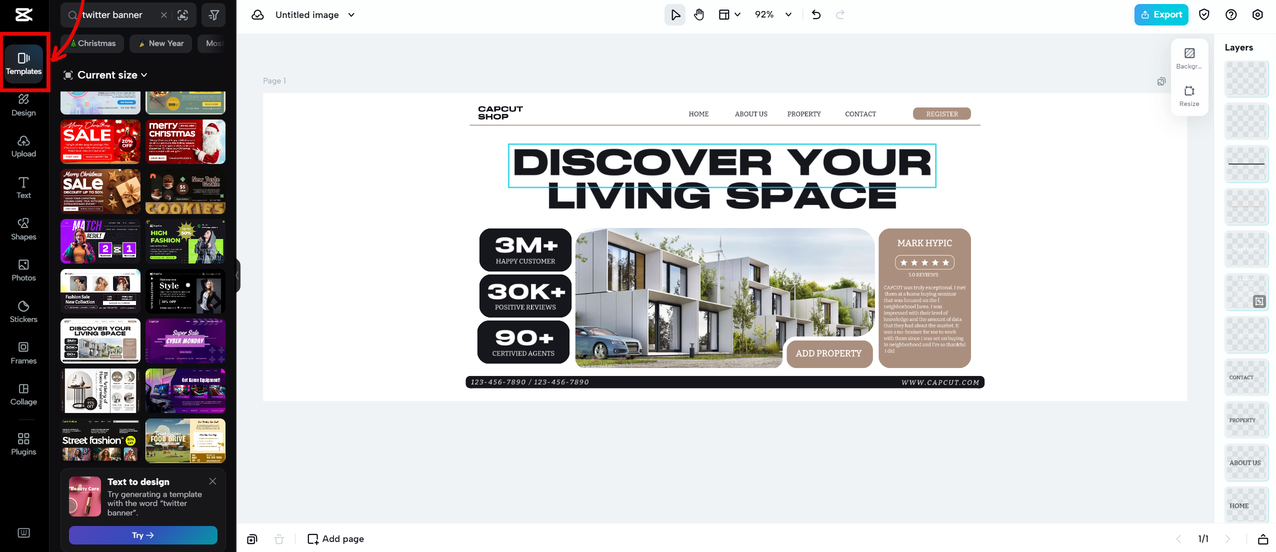
Task: Select the PROPERTY layer thumbnail
Action: (x=1246, y=421)
